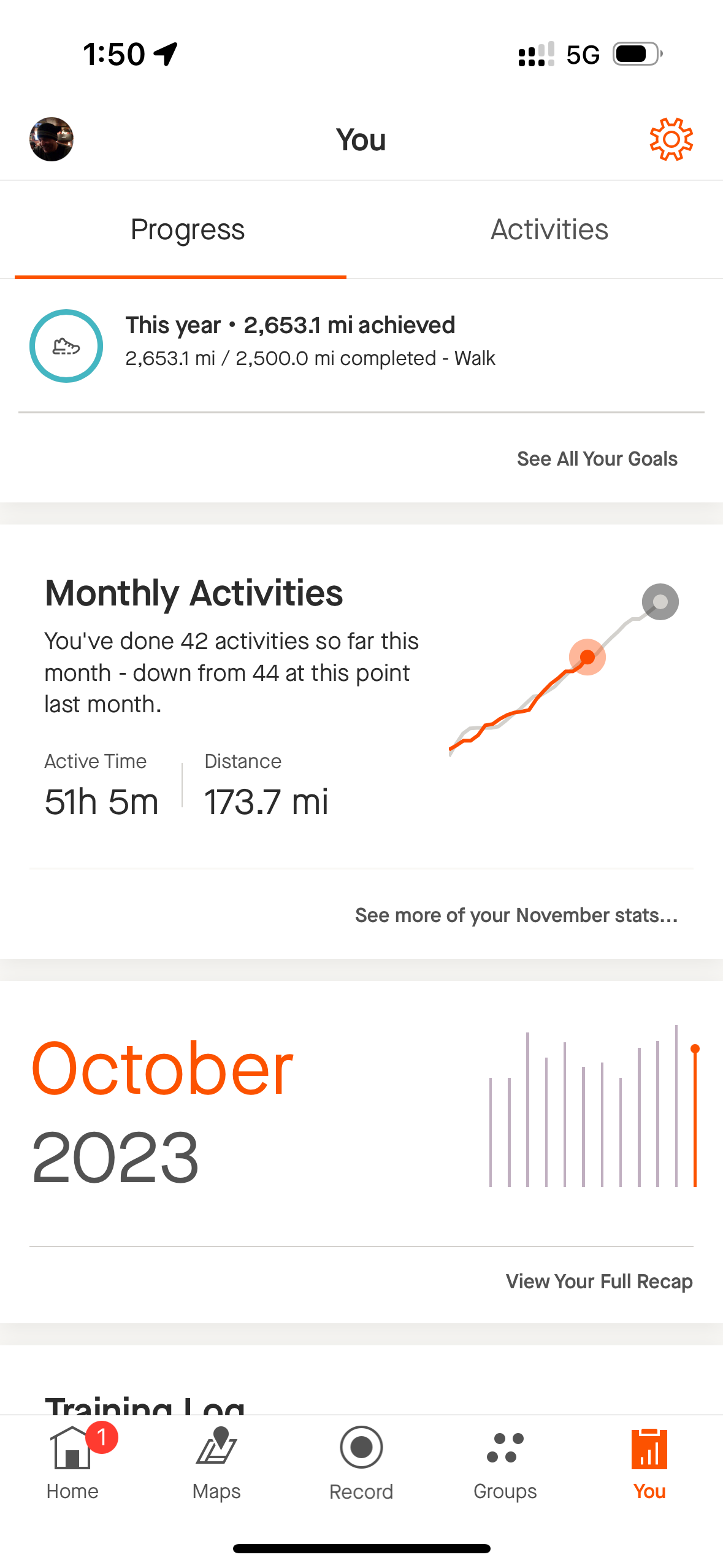Open the yearly walk goal summary
Image resolution: width=723 pixels, height=1568 pixels.
(310, 341)
